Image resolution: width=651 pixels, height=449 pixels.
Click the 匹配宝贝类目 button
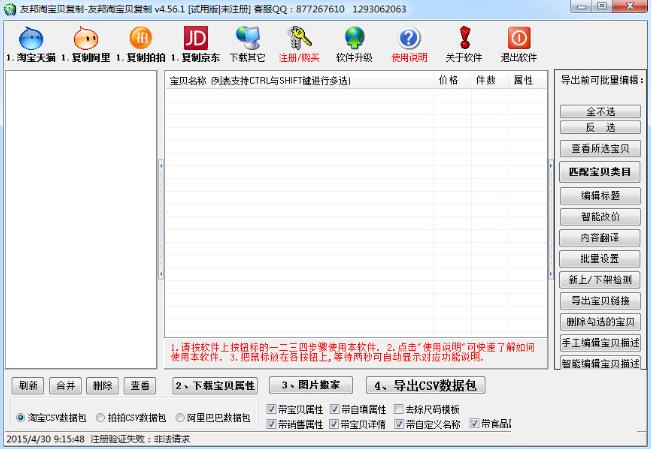(600, 172)
